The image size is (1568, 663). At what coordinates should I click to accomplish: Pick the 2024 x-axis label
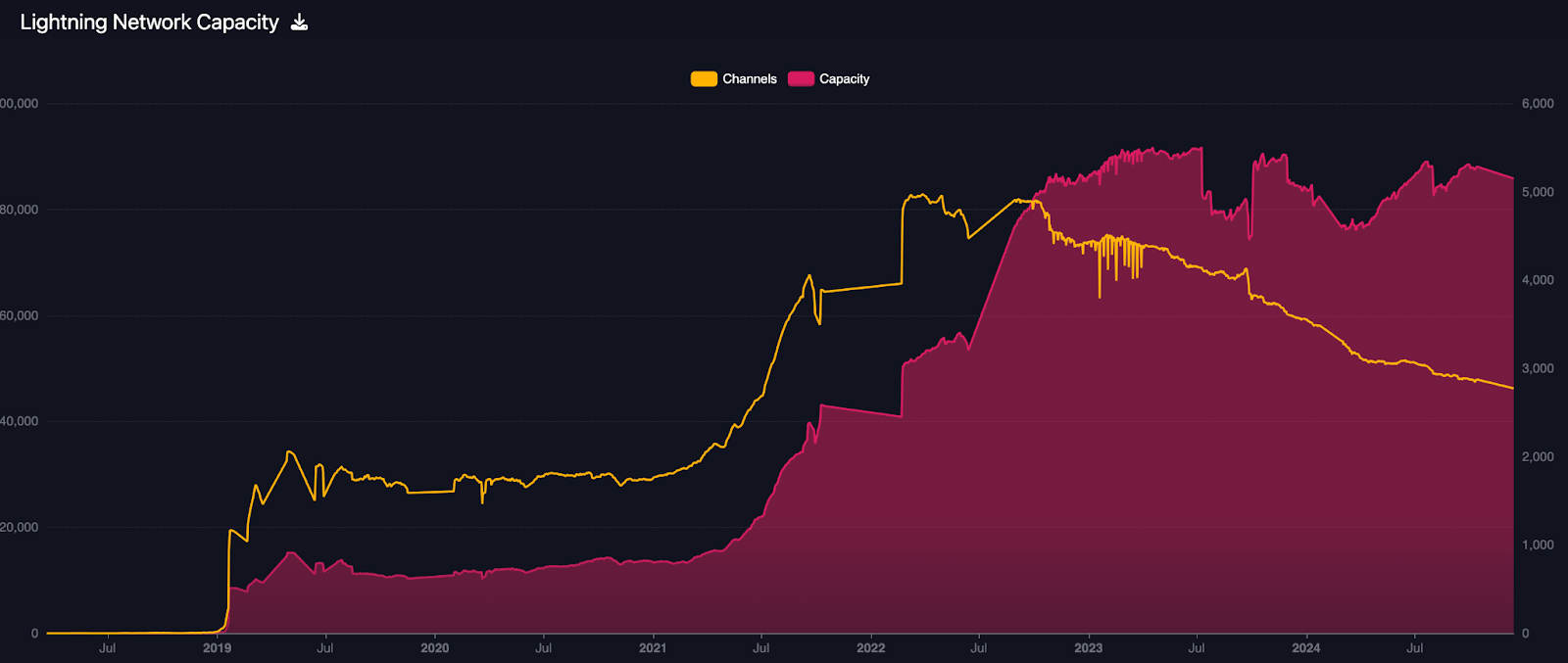click(1305, 648)
